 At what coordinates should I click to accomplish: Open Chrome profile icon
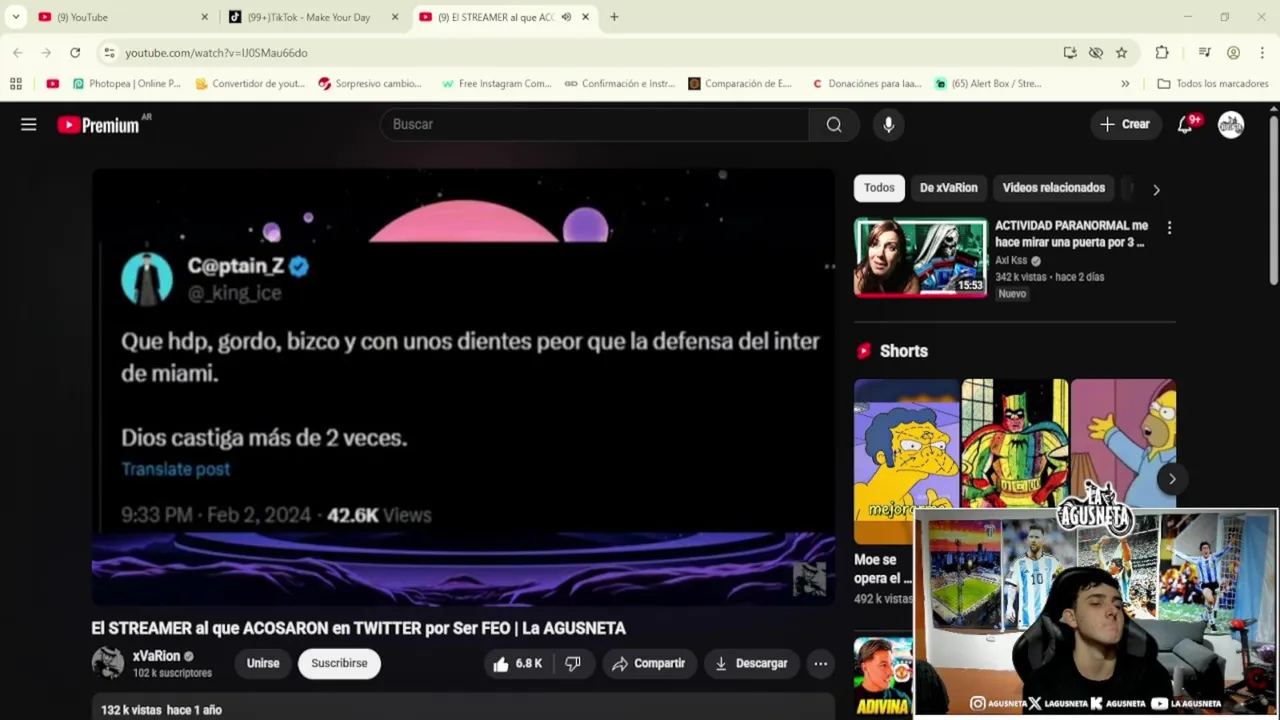point(1233,53)
